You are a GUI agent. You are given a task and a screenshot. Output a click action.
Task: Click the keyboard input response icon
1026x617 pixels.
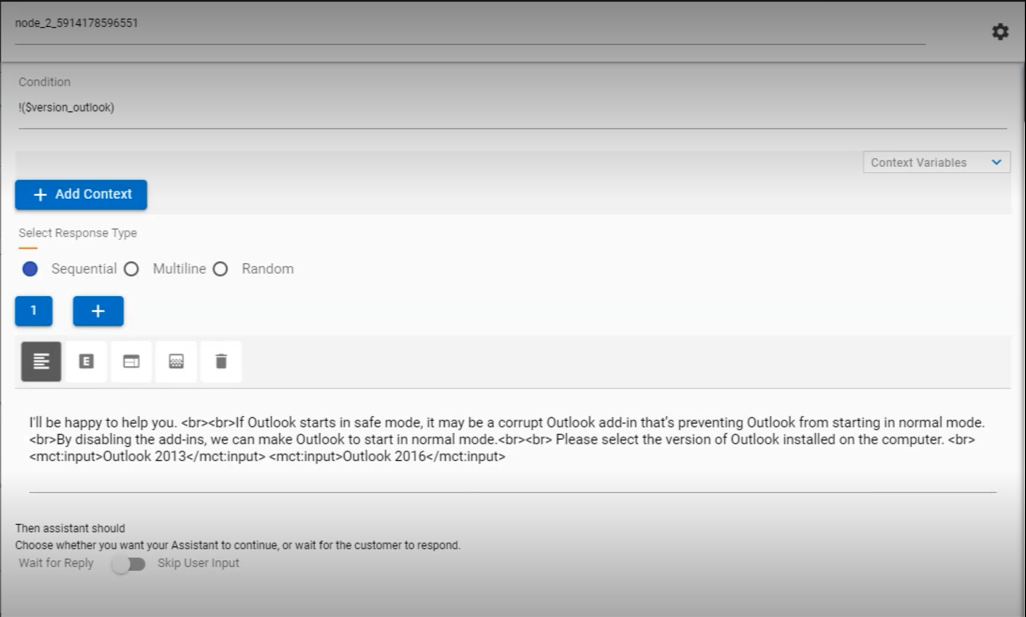(x=176, y=361)
